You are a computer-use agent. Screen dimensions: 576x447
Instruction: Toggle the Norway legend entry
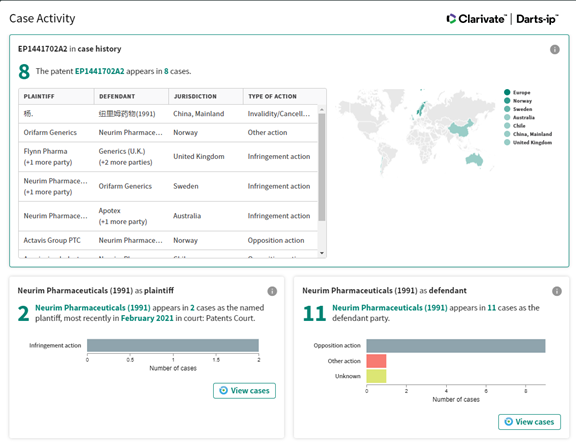point(518,101)
